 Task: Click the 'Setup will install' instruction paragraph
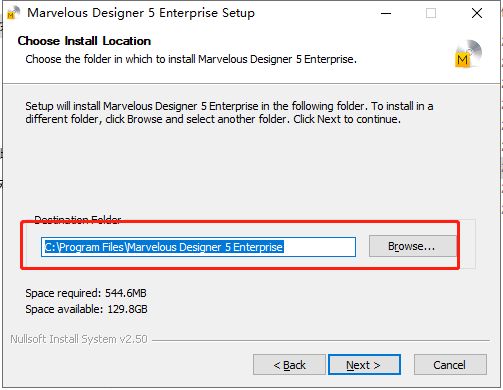pos(229,112)
